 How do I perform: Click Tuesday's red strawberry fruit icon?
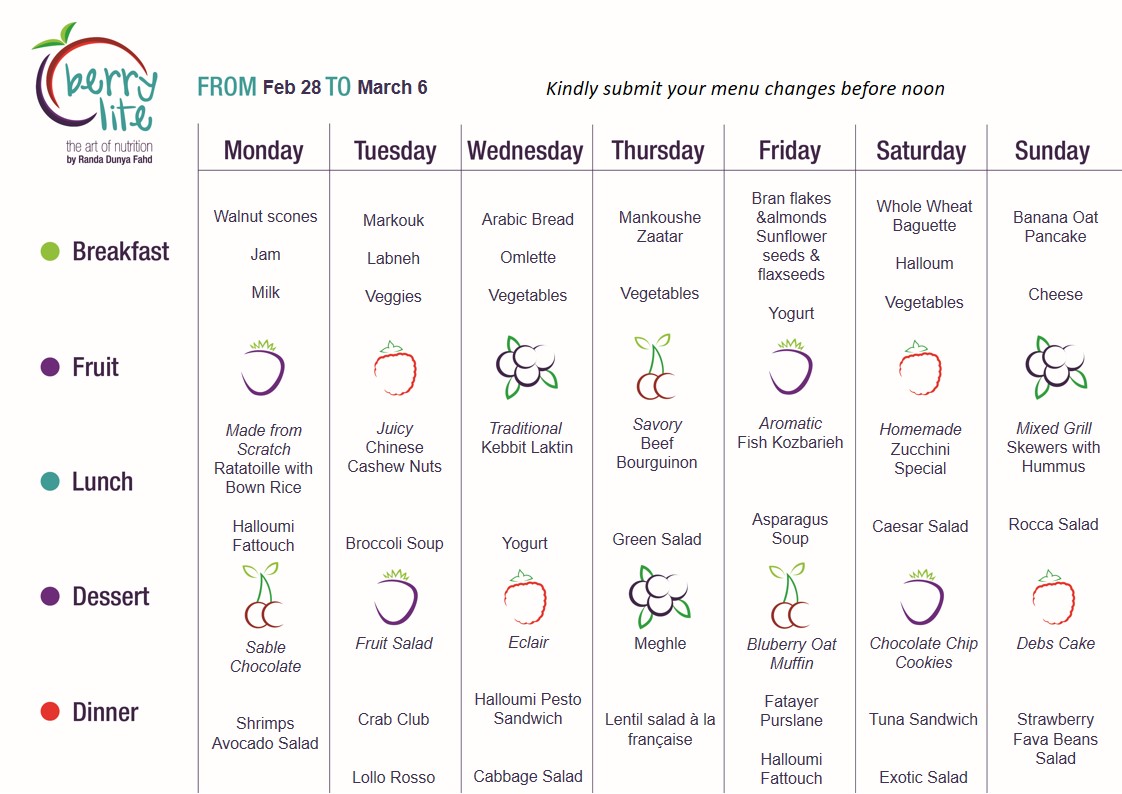pos(395,368)
